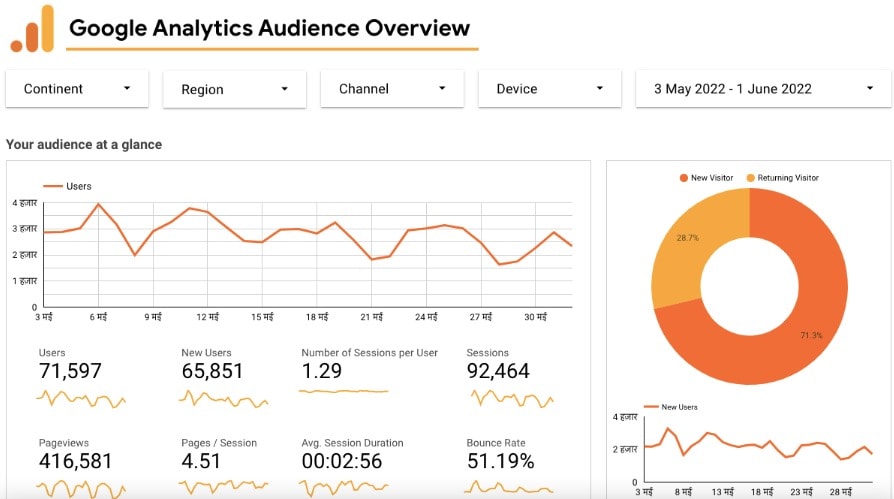The height and width of the screenshot is (499, 894).
Task: Click the 'Pageviews' label
Action: point(64,443)
